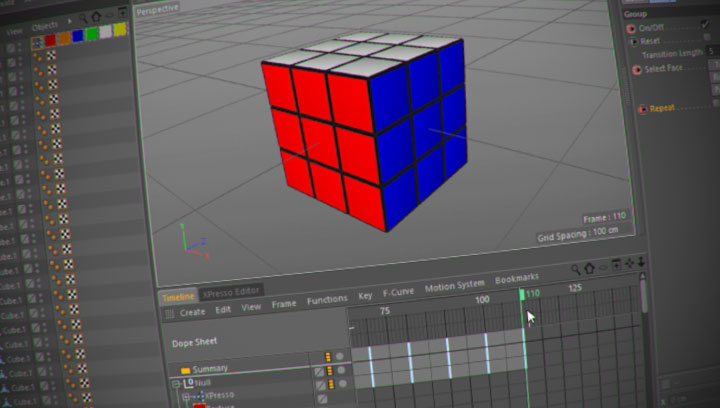The height and width of the screenshot is (408, 720).
Task: Collapse the Null tree node
Action: (176, 384)
